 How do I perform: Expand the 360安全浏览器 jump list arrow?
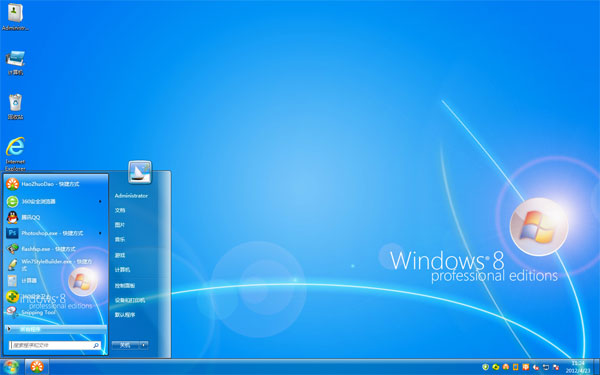click(x=100, y=201)
